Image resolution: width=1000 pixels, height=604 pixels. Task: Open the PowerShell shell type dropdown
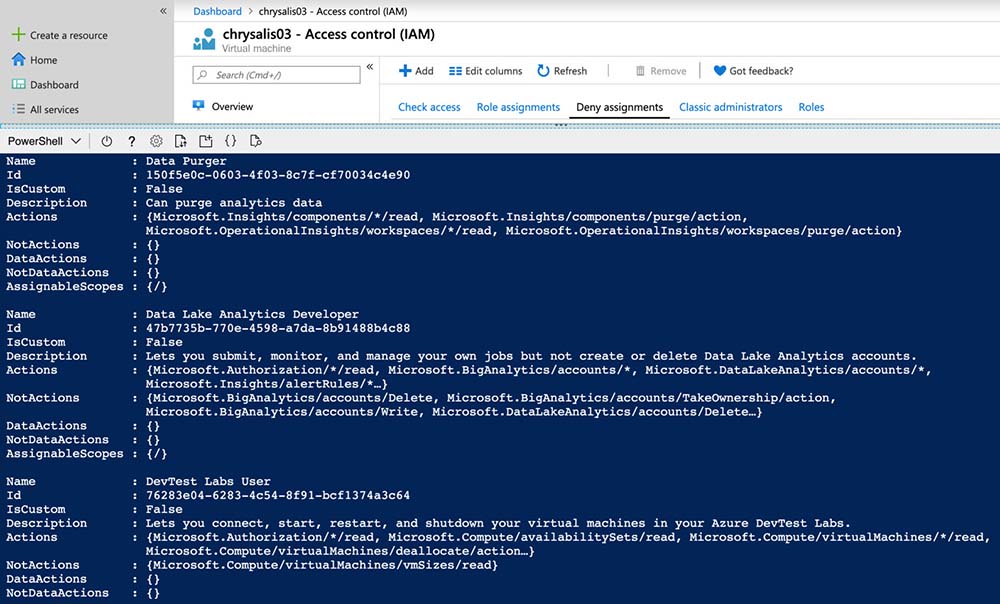pos(45,141)
